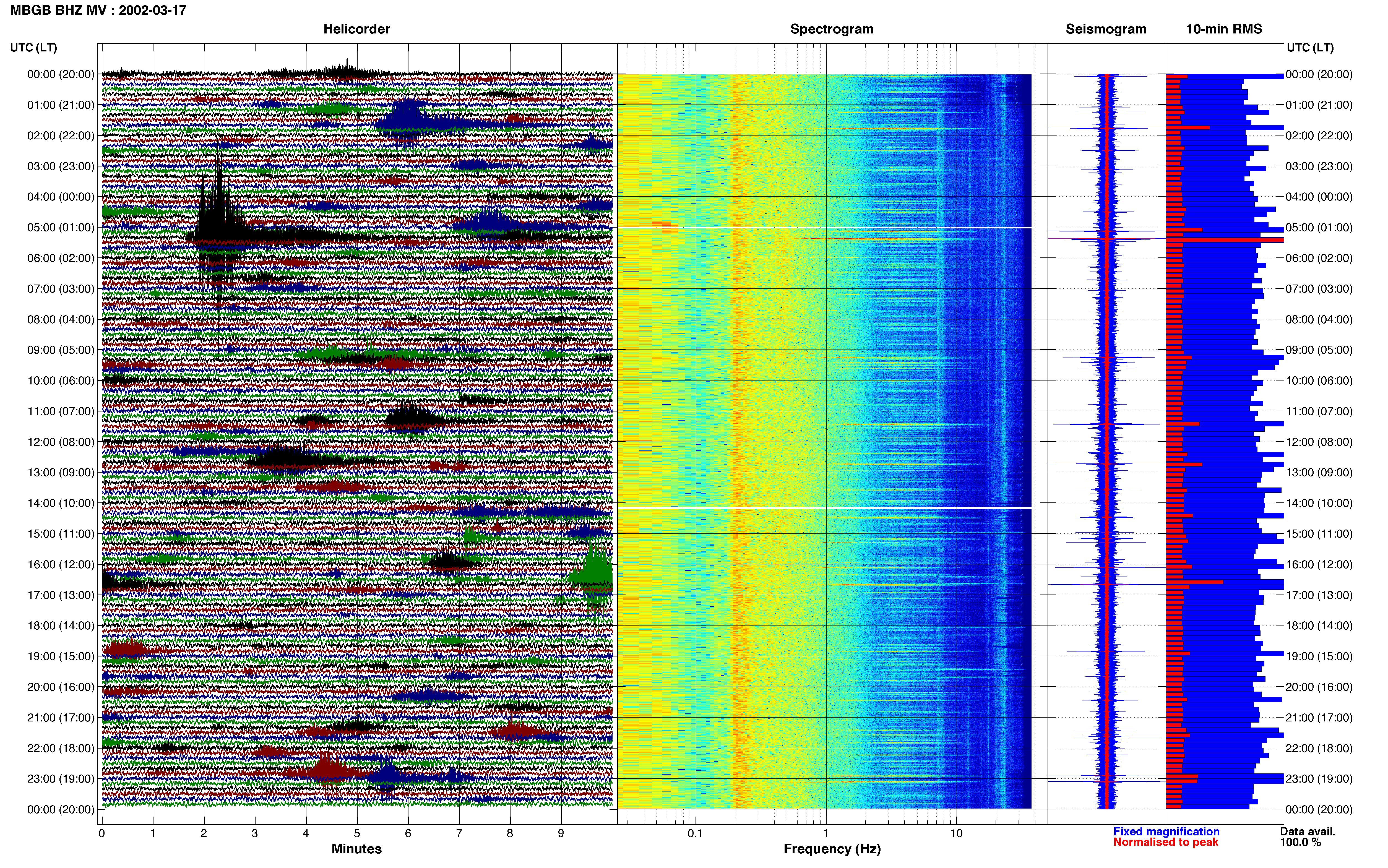1388x868 pixels.
Task: Click the right 02:00 (22:00) time label
Action: (1319, 135)
